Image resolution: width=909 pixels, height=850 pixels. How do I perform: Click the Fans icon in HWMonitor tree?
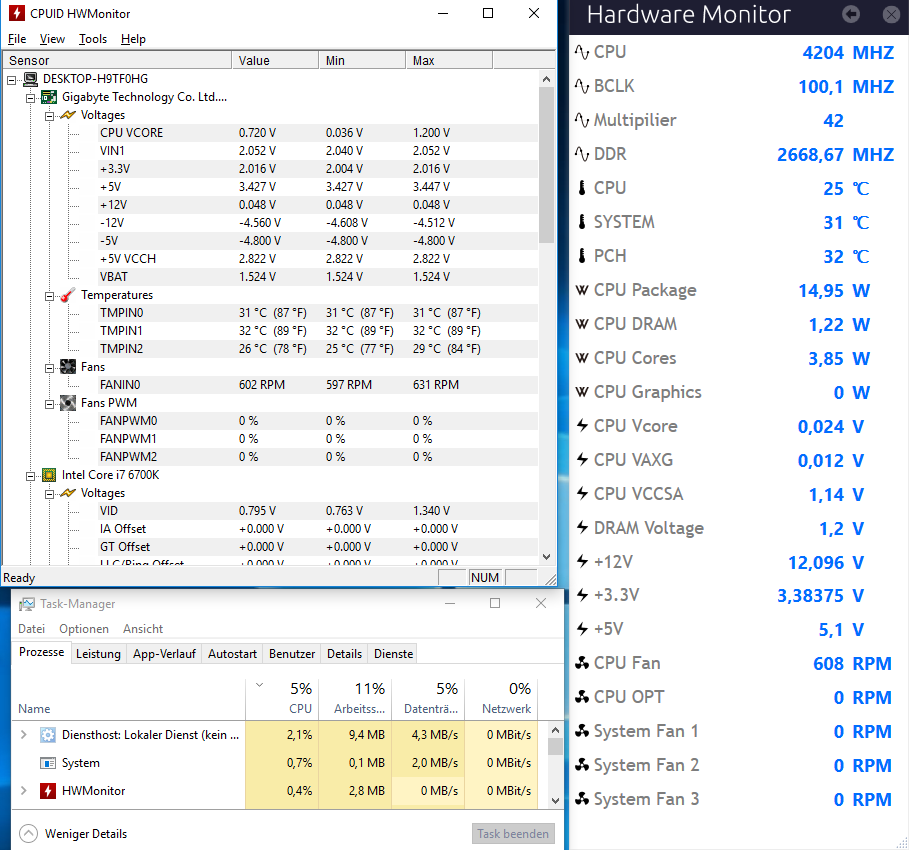click(68, 367)
